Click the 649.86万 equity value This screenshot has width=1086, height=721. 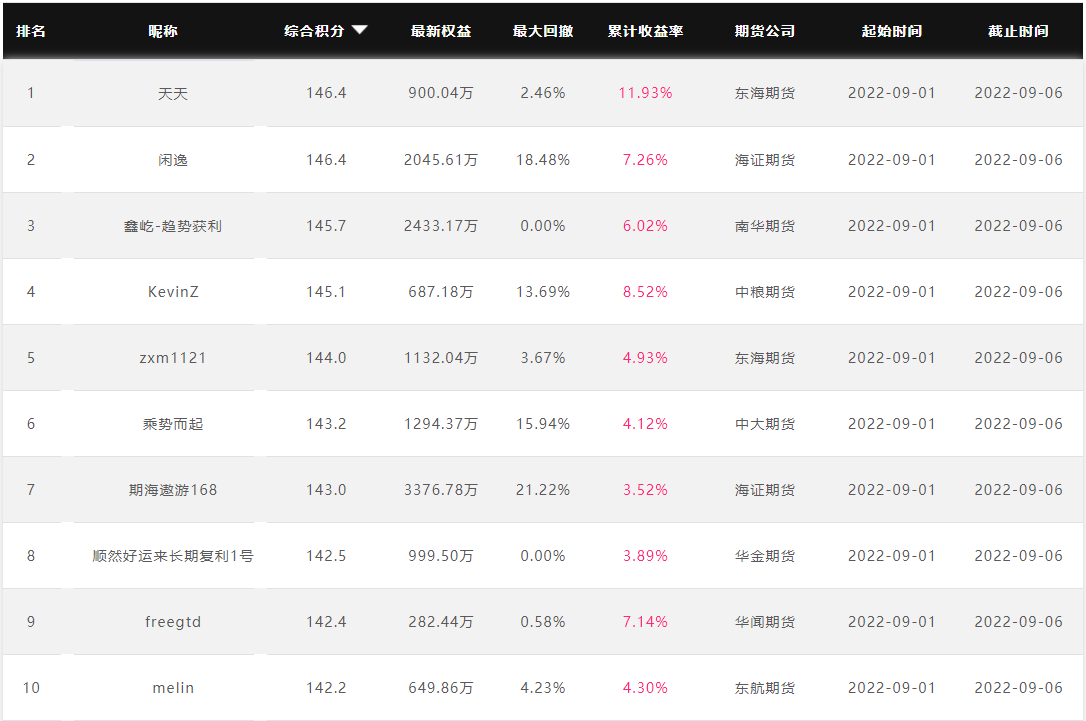[x=440, y=688]
